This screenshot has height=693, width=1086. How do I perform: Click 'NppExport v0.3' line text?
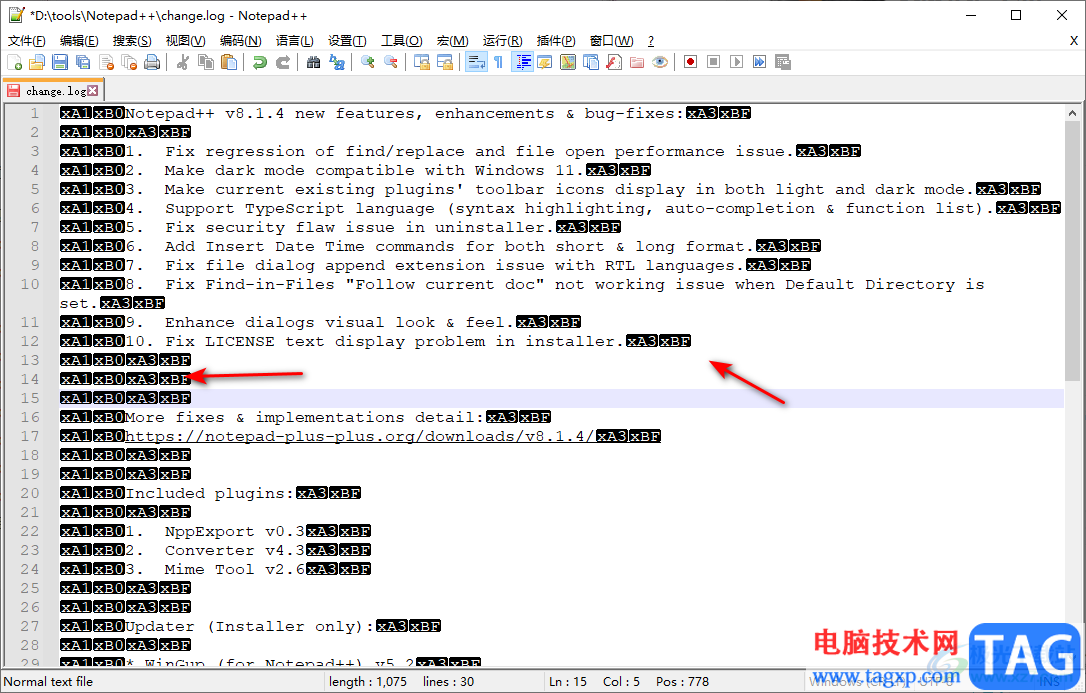click(235, 531)
